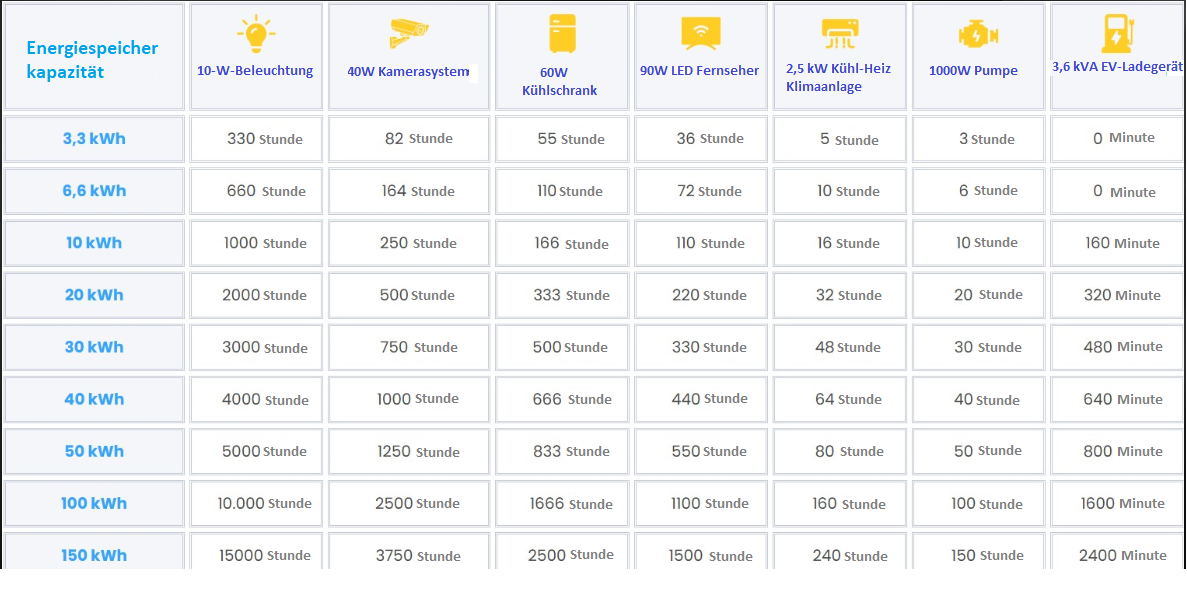This screenshot has height=615, width=1187.
Task: Click the air conditioner icon
Action: [x=839, y=34]
